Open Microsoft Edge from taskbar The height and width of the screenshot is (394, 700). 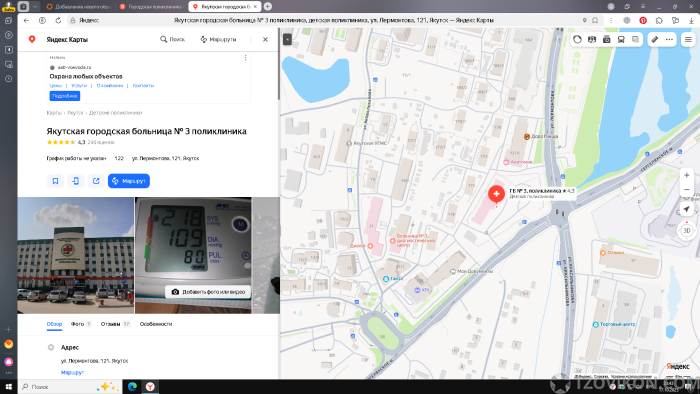[x=132, y=387]
